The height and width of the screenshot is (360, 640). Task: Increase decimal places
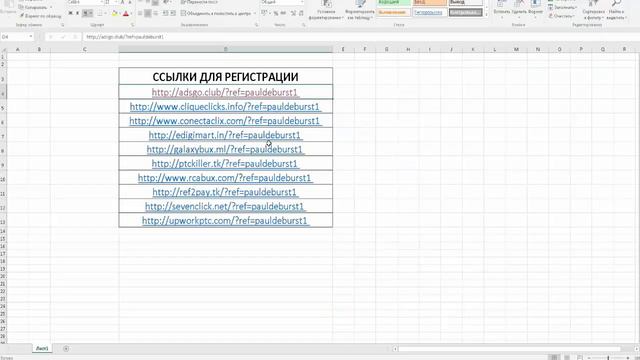coord(293,13)
